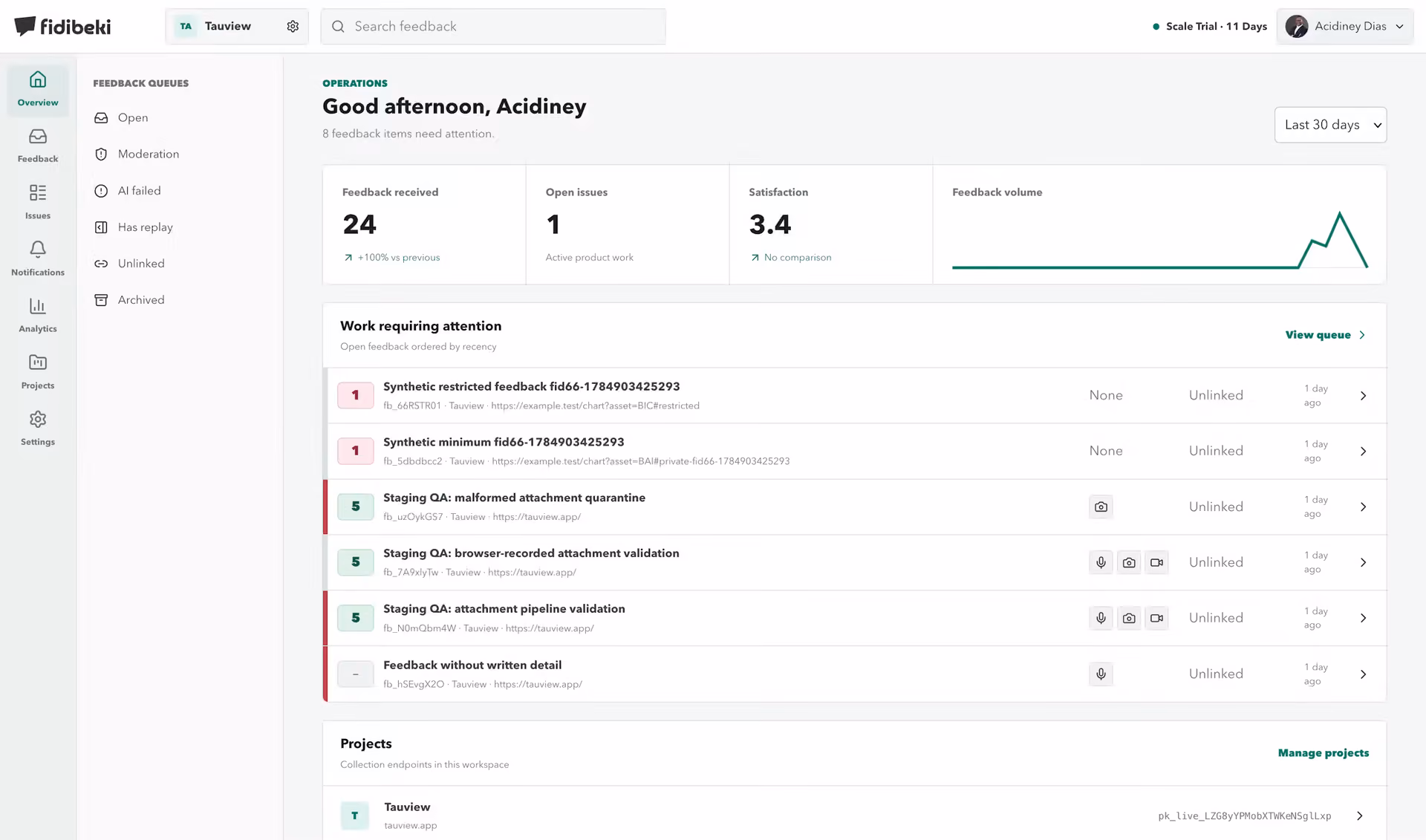Click camera icon on malformed attachment quarantine row

(1101, 507)
